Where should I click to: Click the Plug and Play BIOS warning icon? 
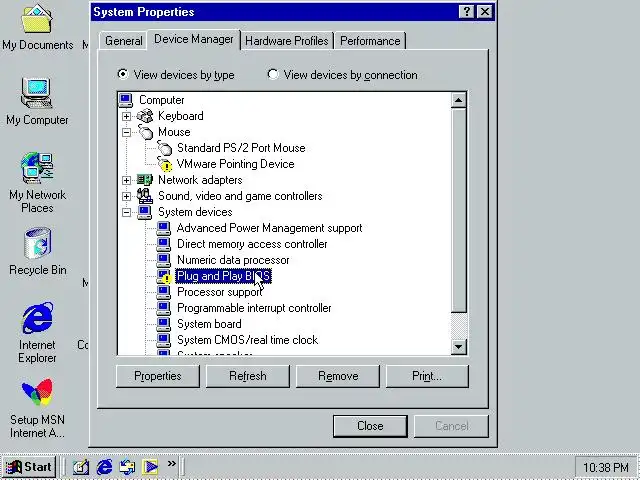coord(164,276)
